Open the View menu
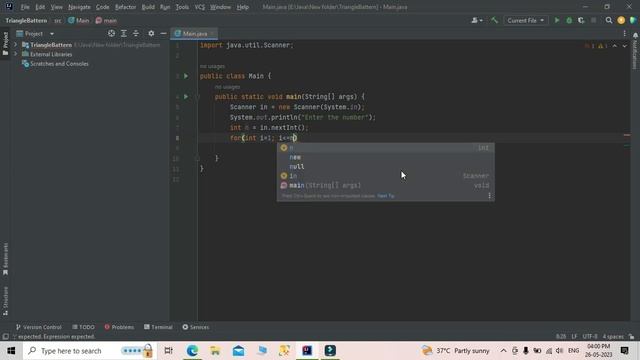 coord(57,7)
